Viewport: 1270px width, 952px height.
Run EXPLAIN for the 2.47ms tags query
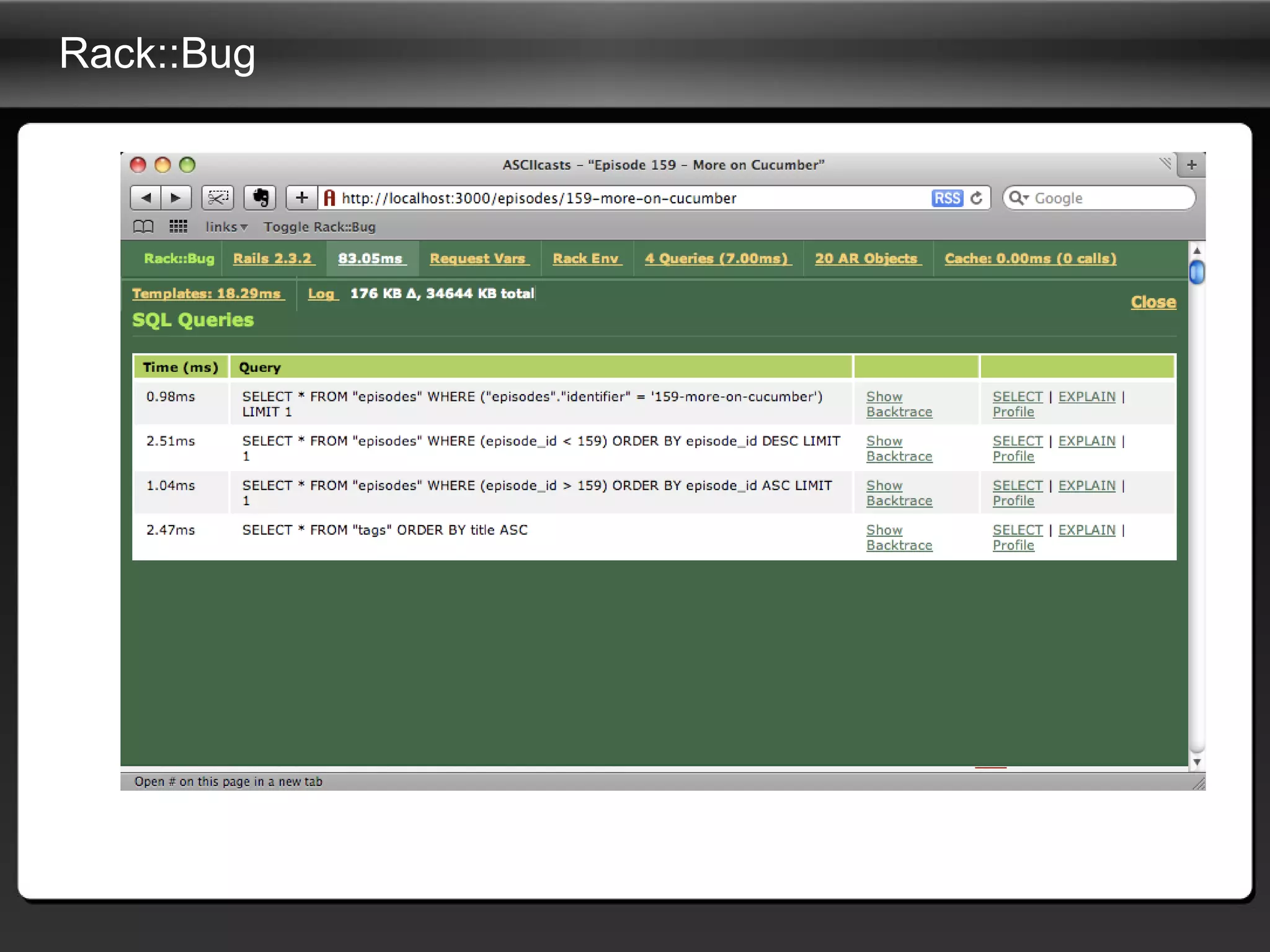[x=1086, y=531]
